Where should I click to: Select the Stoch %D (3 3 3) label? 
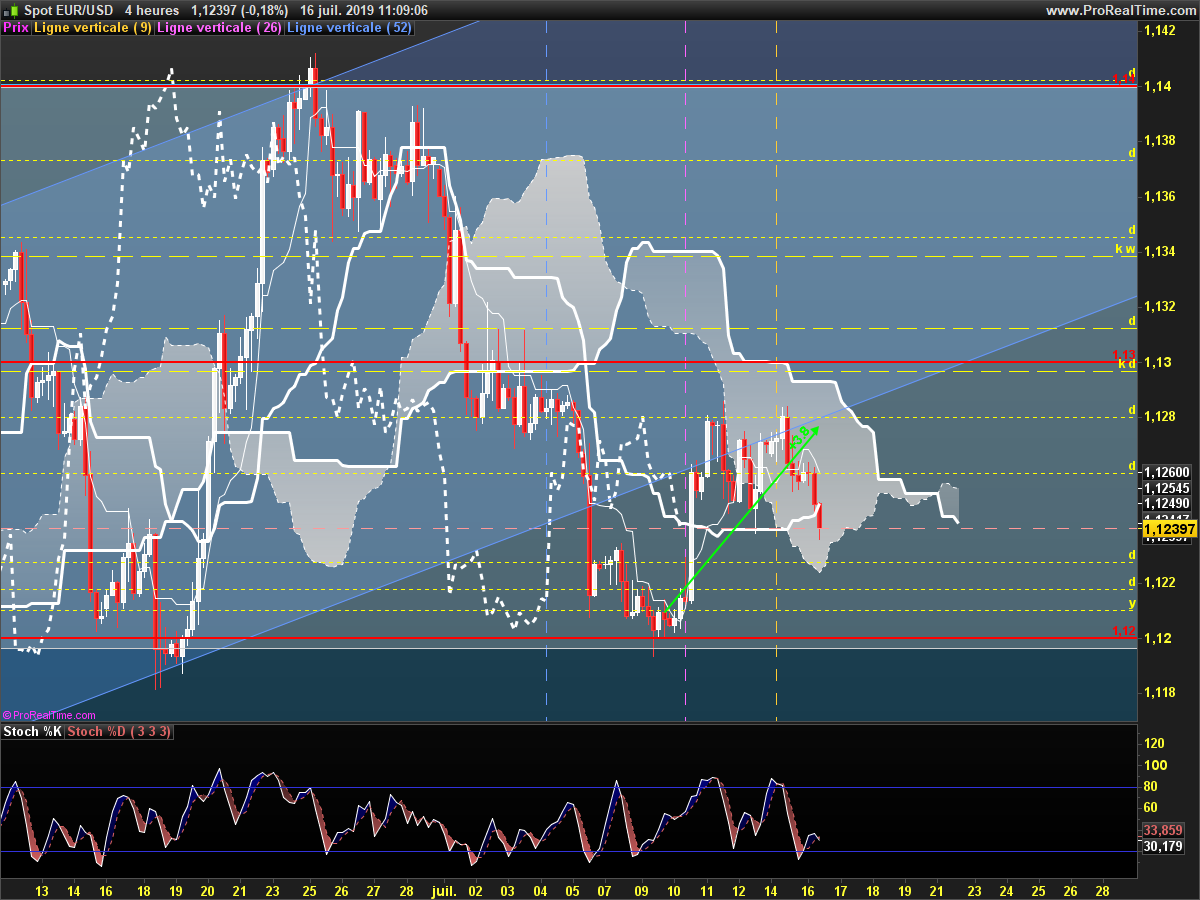pyautogui.click(x=119, y=732)
